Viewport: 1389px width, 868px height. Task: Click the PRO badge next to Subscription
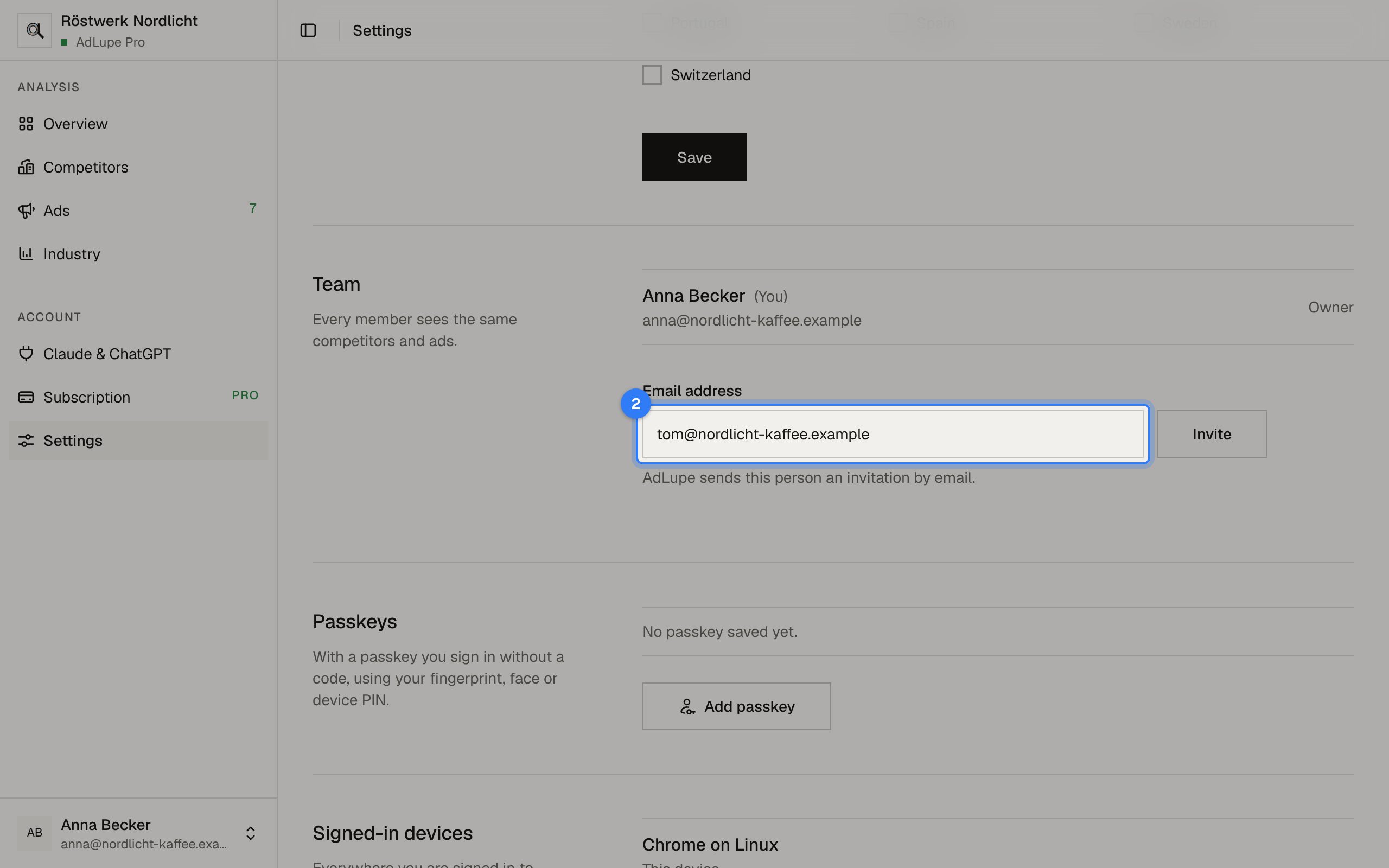245,395
